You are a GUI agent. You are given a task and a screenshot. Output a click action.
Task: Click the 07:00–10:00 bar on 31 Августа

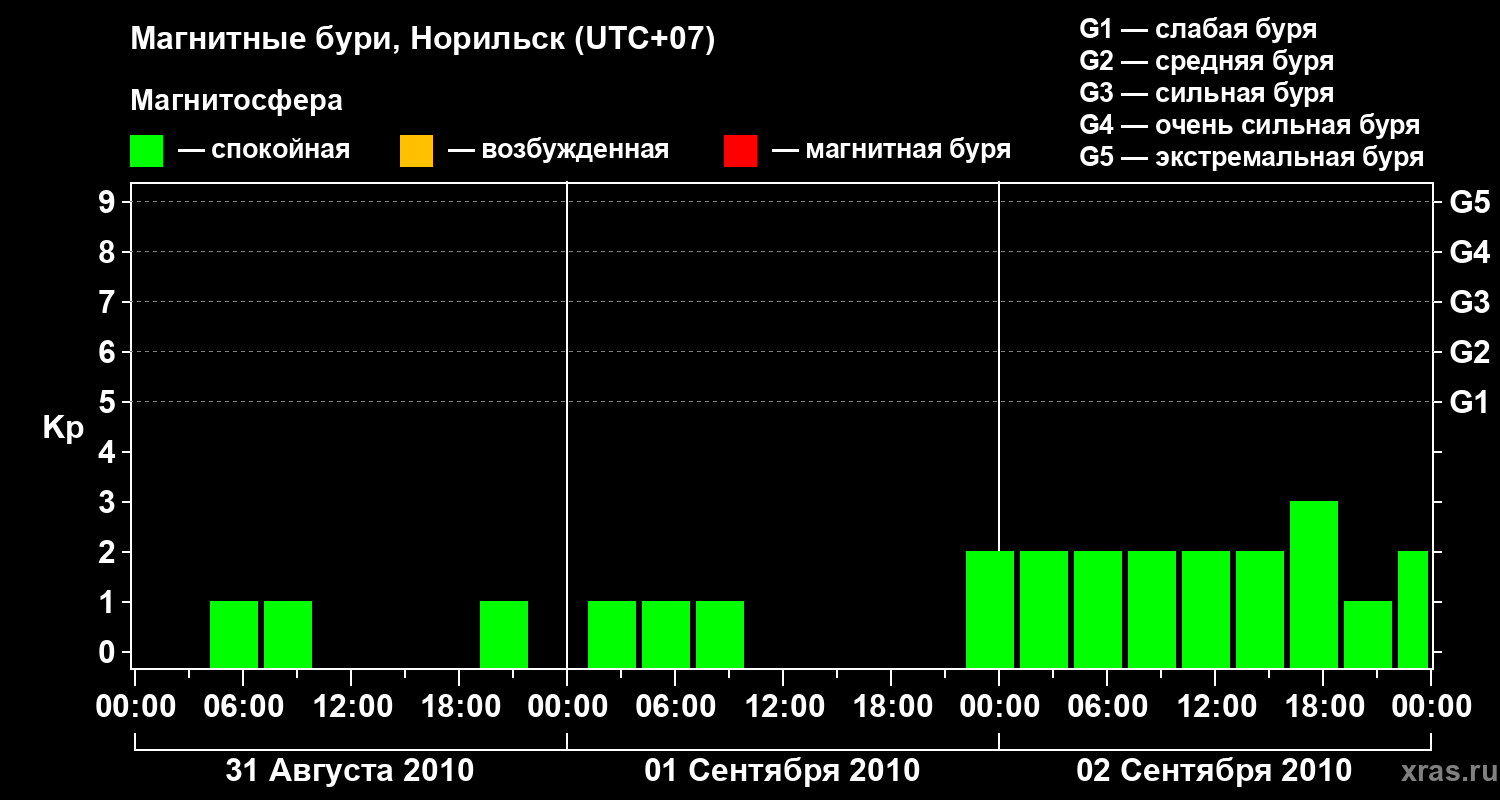288,634
